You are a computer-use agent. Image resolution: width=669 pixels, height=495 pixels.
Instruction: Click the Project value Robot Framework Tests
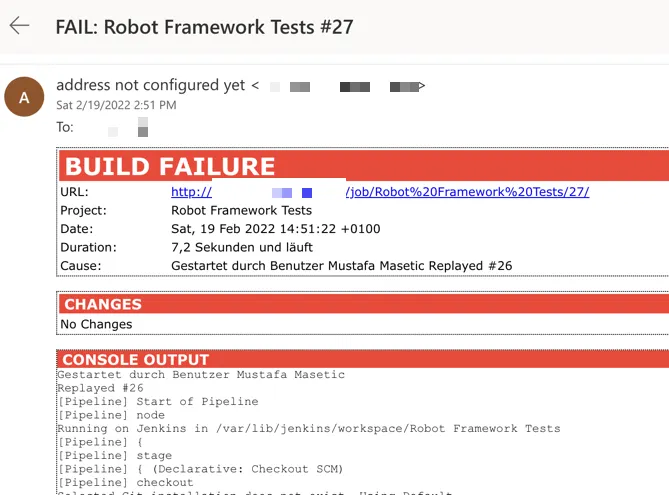pos(241,210)
